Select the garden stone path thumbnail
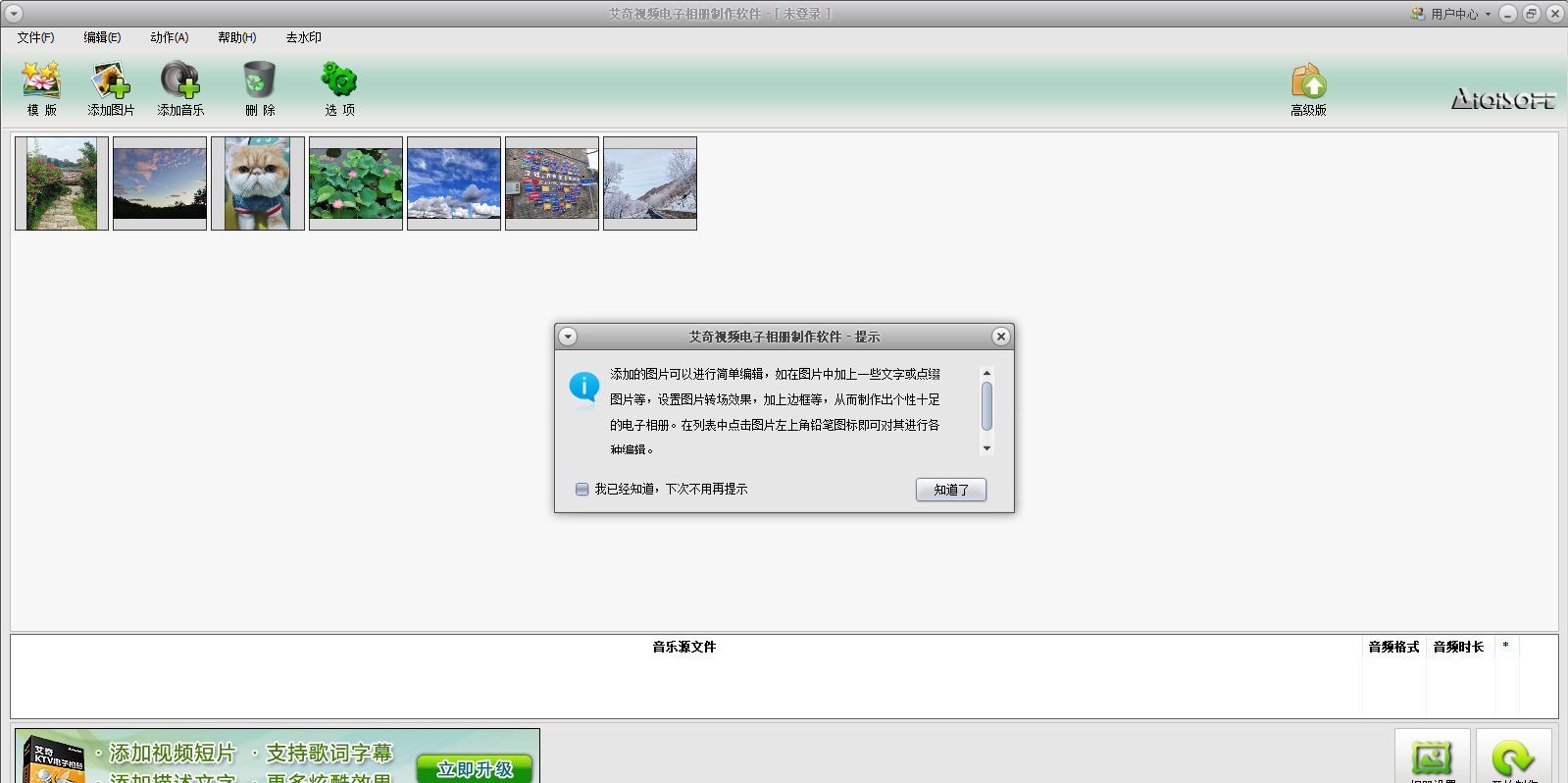Screen dimensions: 1568x783 coord(62,183)
